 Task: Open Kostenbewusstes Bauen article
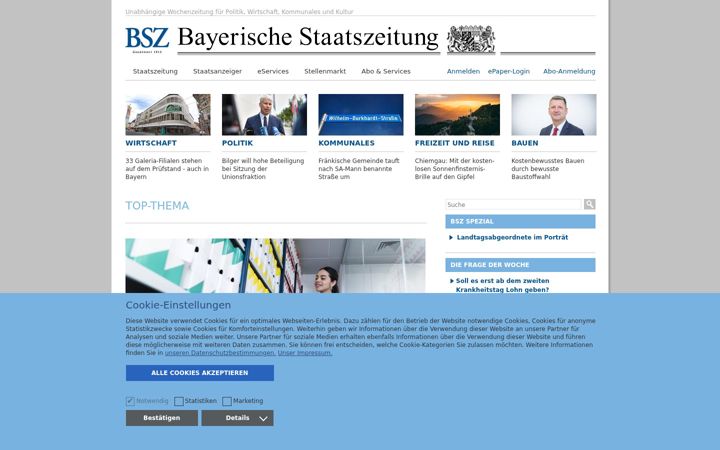click(548, 169)
